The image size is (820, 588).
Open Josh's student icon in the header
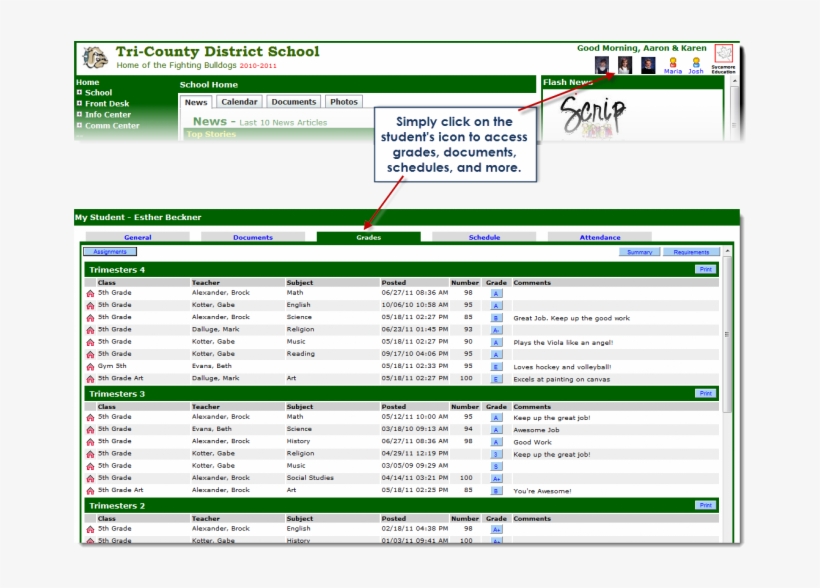pos(696,62)
